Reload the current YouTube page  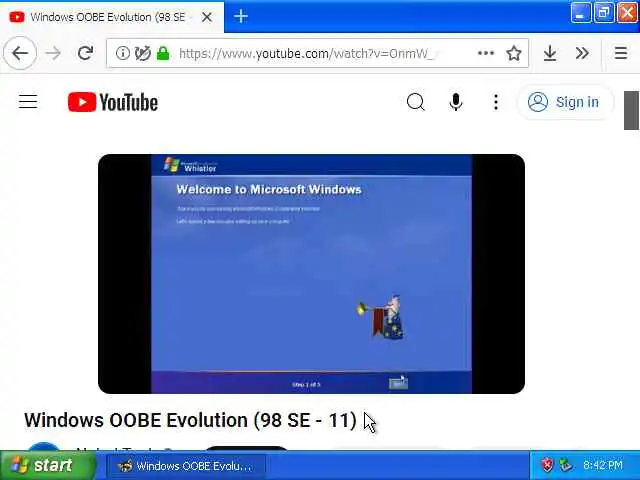click(x=85, y=53)
